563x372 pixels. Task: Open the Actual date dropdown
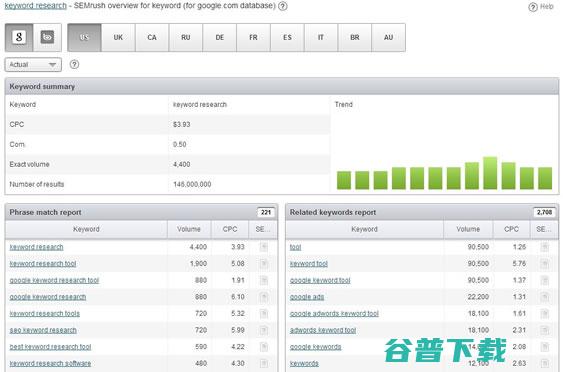coord(33,65)
